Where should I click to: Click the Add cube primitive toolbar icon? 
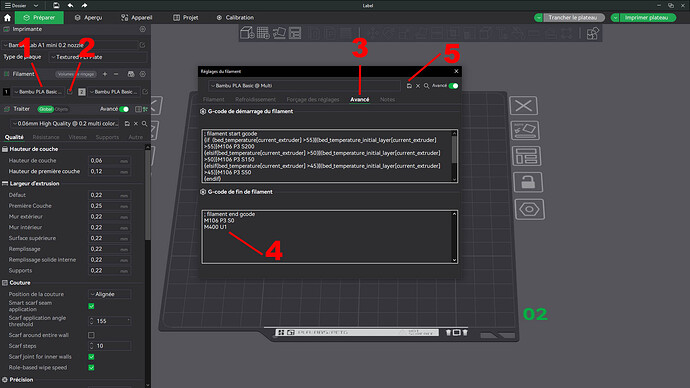[247, 33]
